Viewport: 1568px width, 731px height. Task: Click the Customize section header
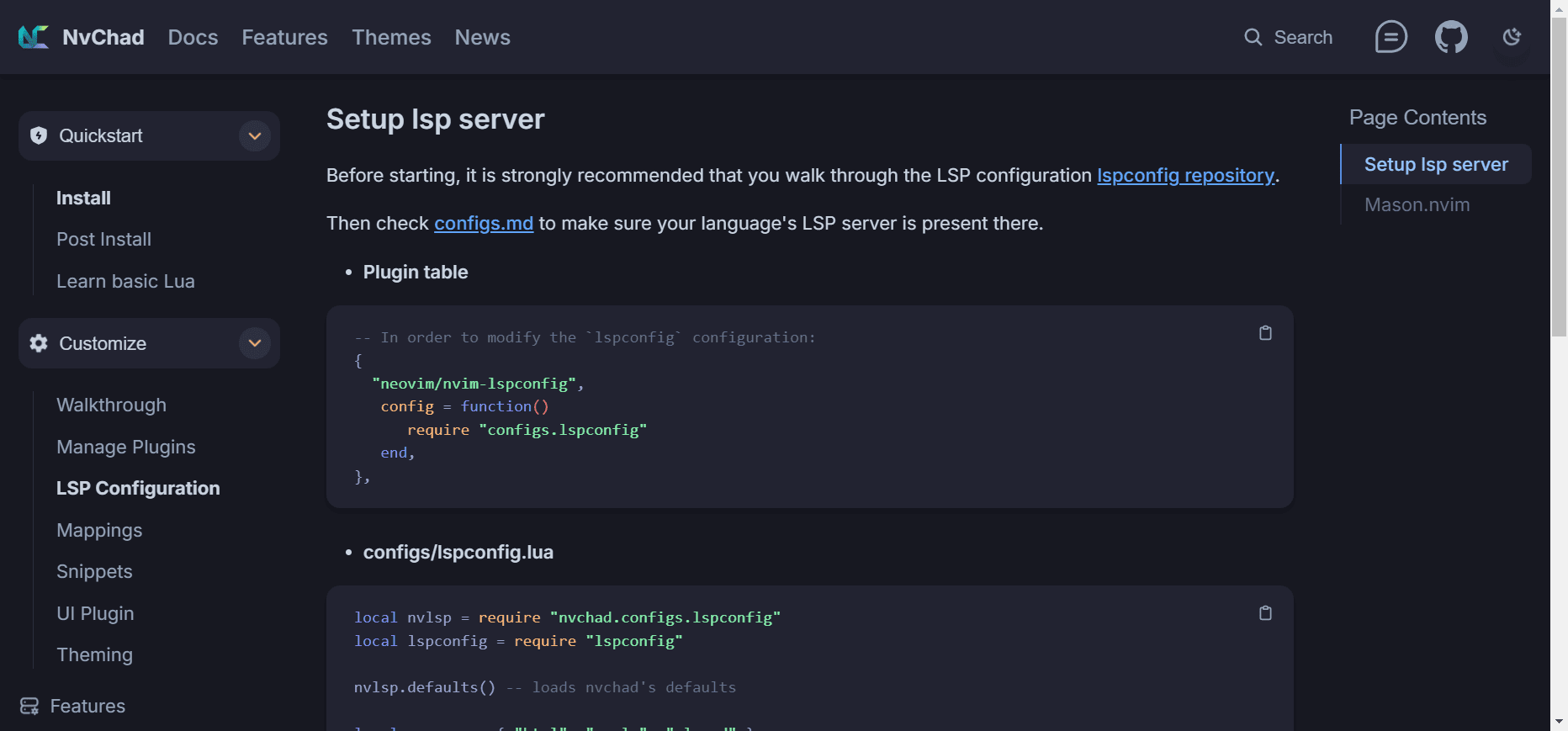pyautogui.click(x=149, y=343)
